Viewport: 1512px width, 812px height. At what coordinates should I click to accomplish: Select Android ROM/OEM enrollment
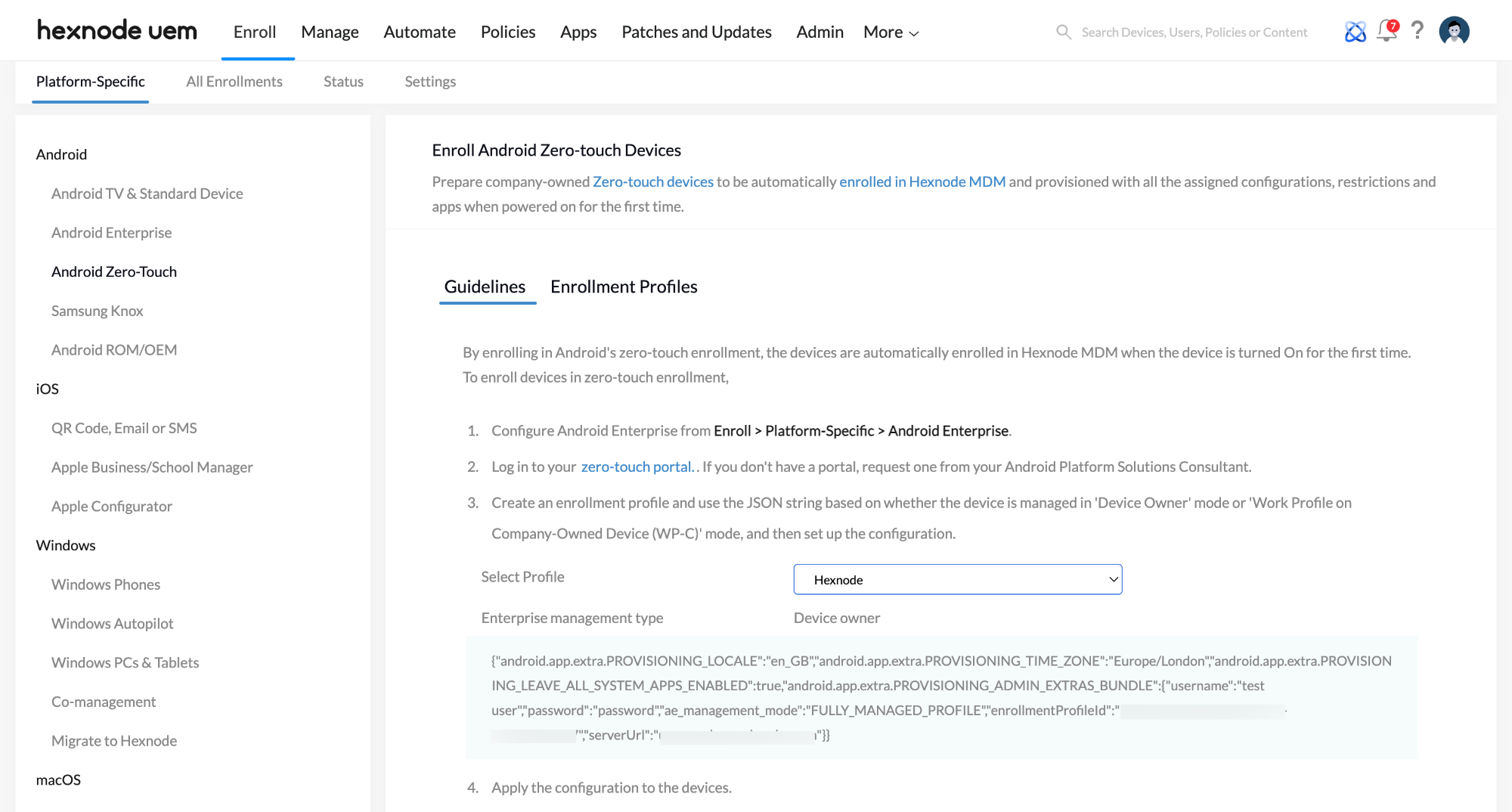[114, 350]
